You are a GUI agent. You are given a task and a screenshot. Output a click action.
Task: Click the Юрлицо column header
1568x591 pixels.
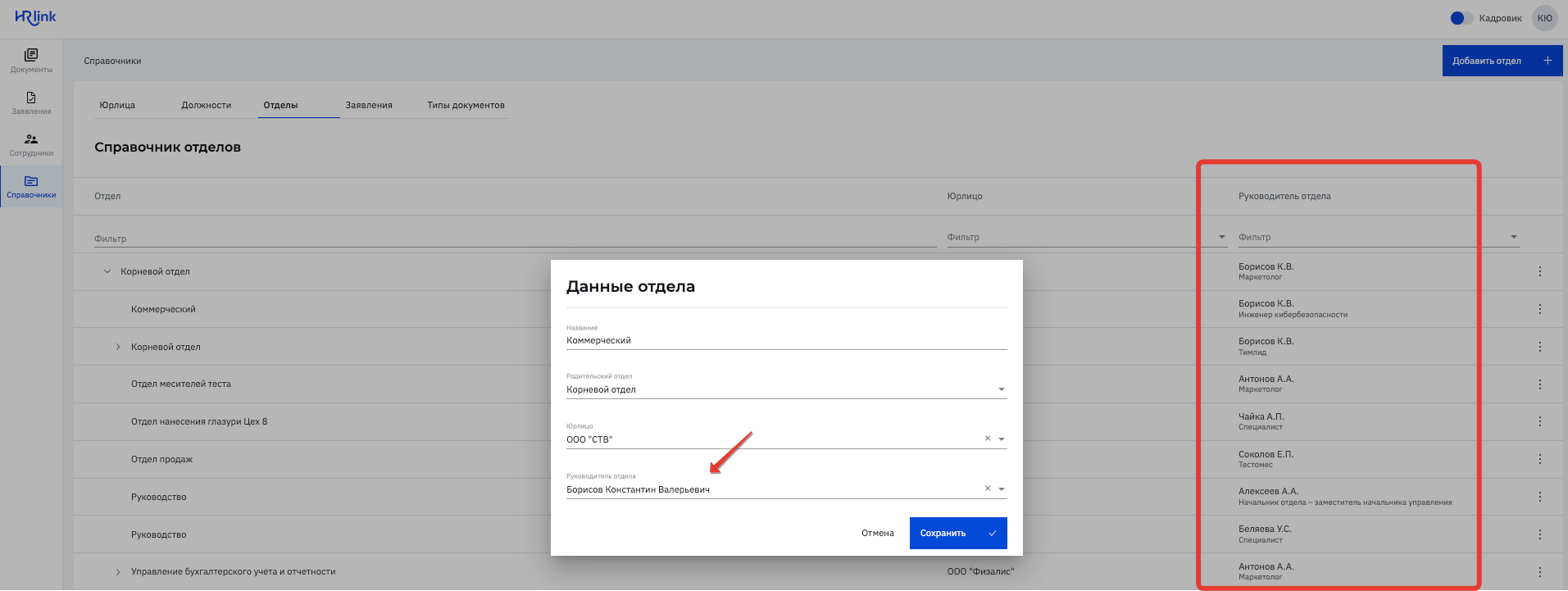click(965, 196)
